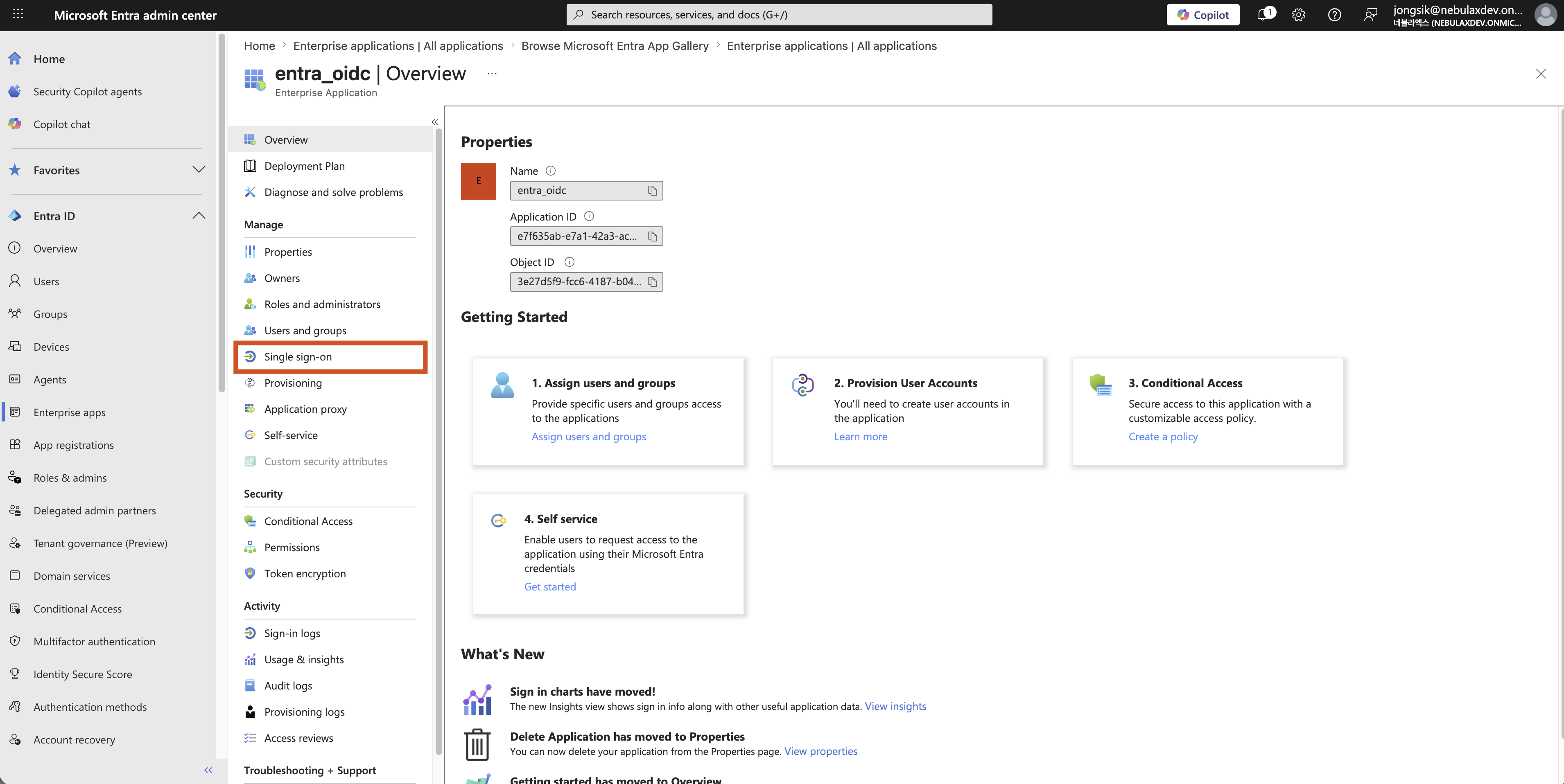Copy the Application ID value
This screenshot has width=1564, height=784.
click(652, 236)
